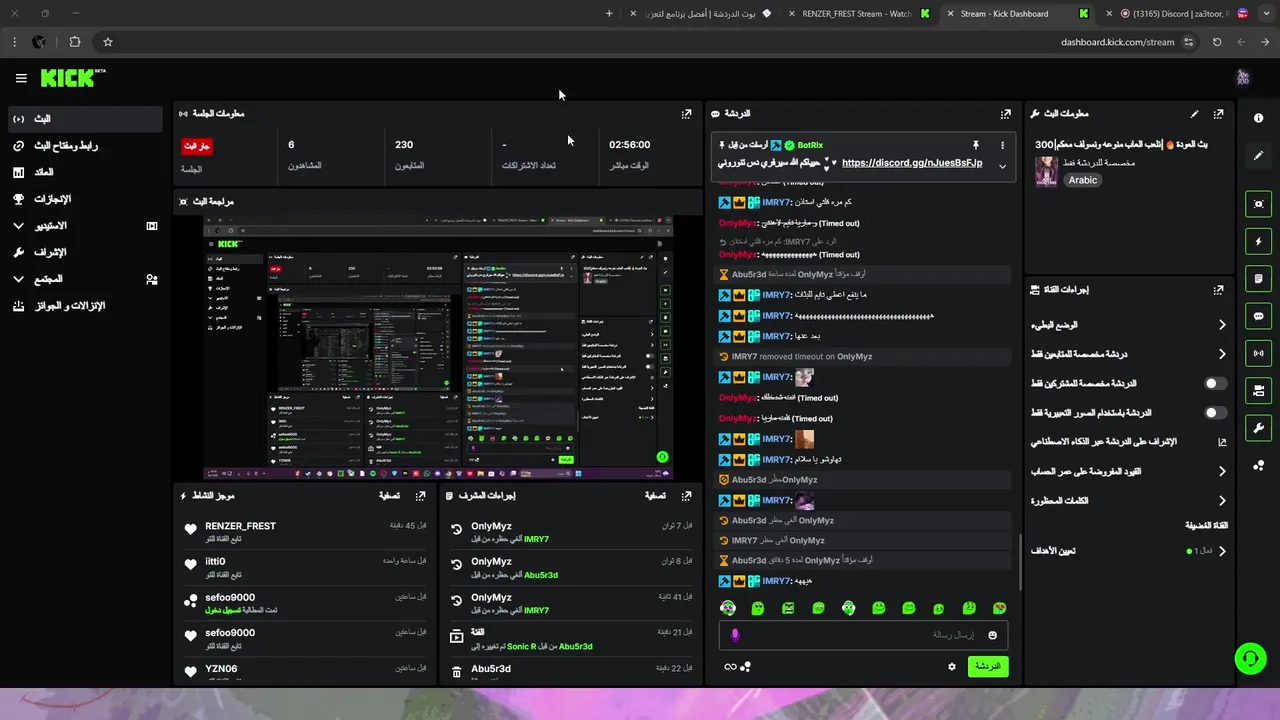Pop out the chat panel (الدردشة)
Image resolution: width=1280 pixels, height=720 pixels.
pyautogui.click(x=1006, y=114)
